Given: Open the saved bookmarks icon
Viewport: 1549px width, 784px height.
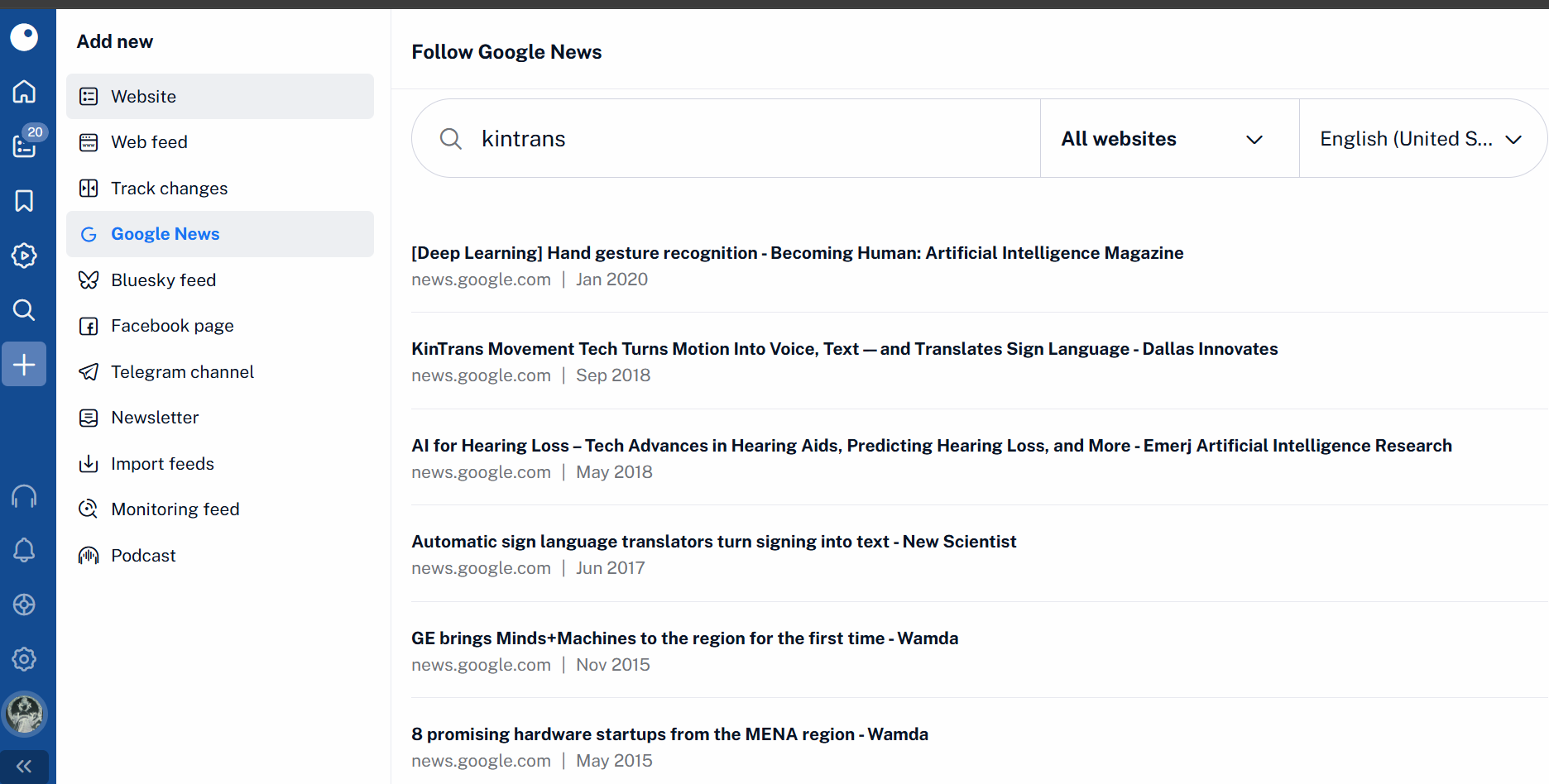Looking at the screenshot, I should pos(24,200).
